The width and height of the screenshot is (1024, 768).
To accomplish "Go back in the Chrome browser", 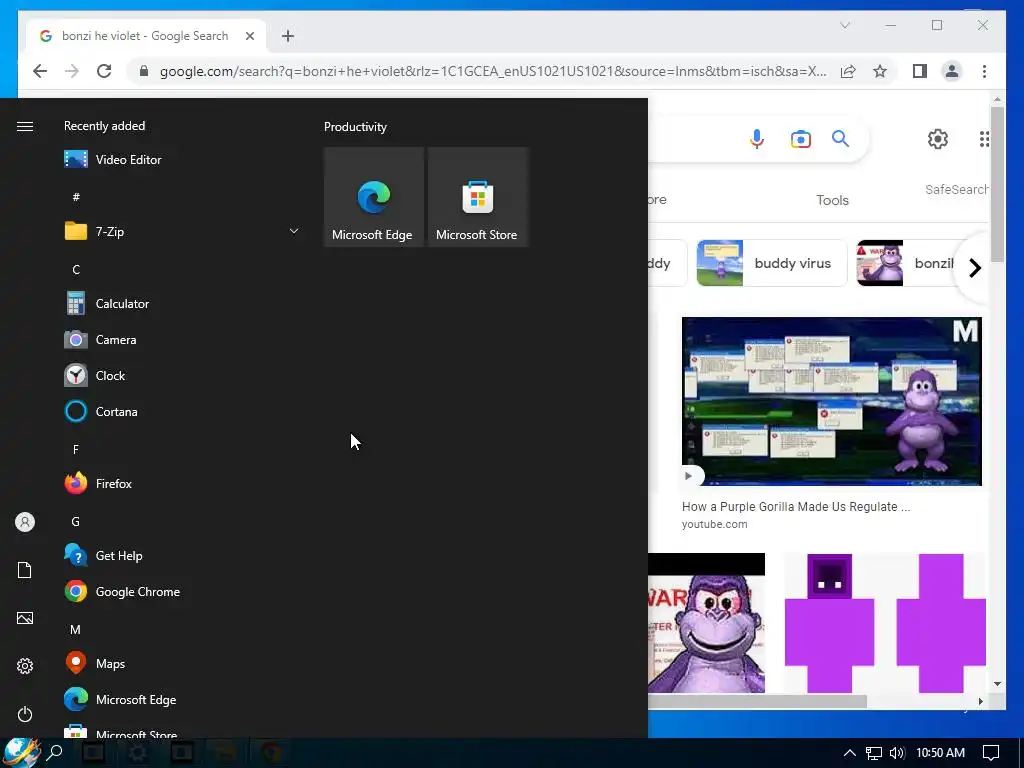I will coord(40,71).
